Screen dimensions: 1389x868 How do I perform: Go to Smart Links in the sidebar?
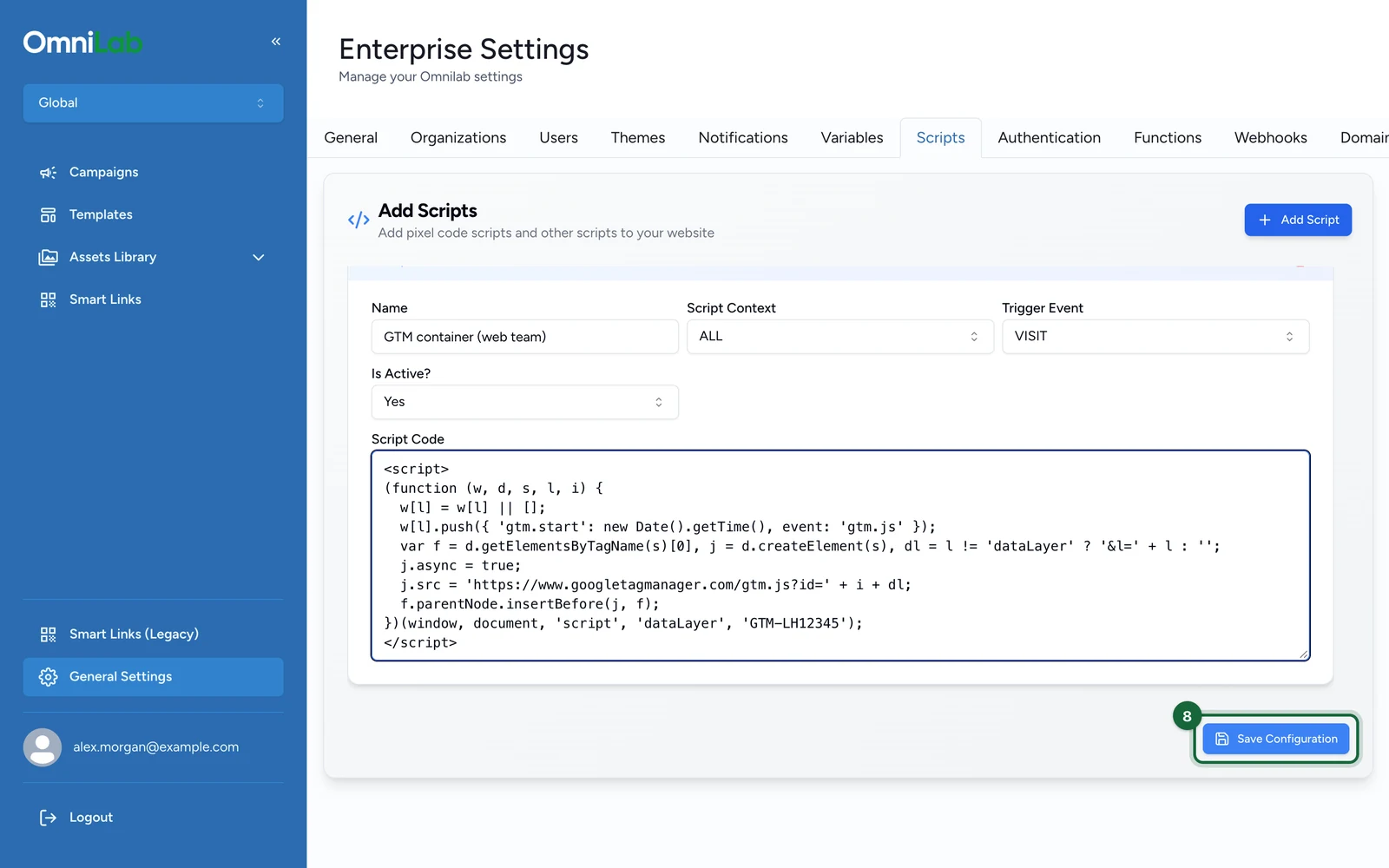click(x=153, y=299)
